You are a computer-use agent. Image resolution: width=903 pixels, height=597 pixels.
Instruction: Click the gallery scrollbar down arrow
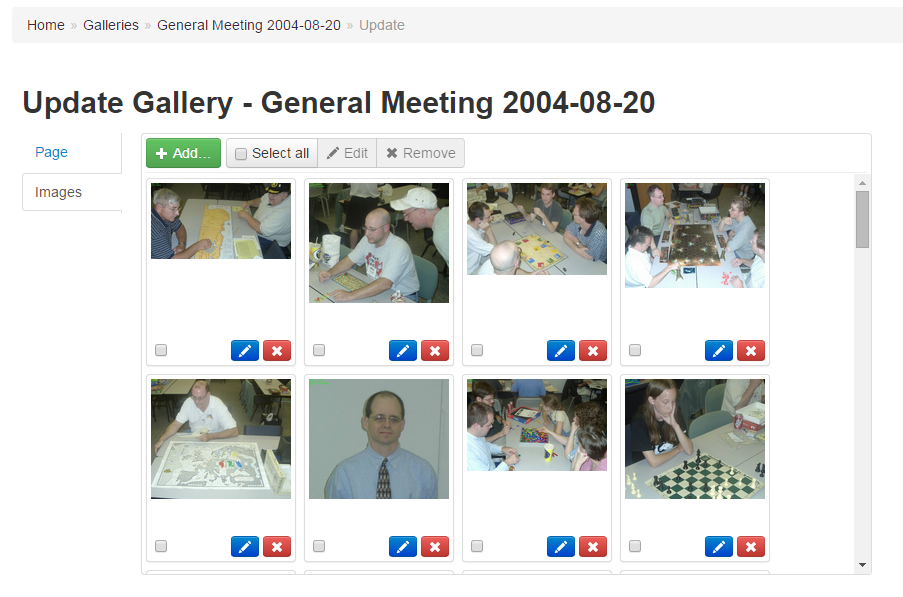click(862, 565)
